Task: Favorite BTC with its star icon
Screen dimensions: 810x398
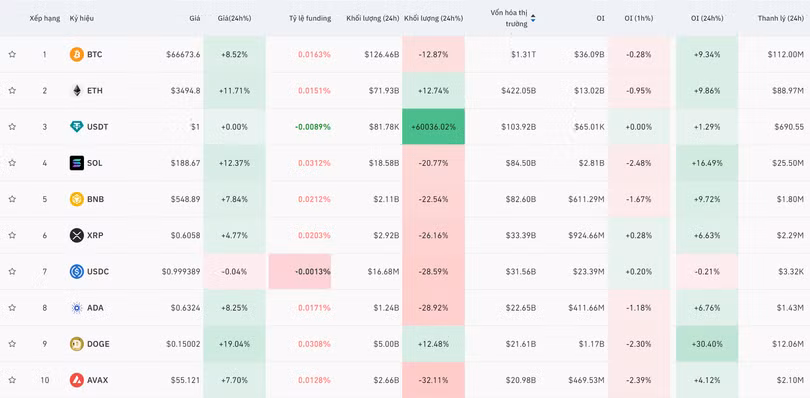Action: point(12,54)
